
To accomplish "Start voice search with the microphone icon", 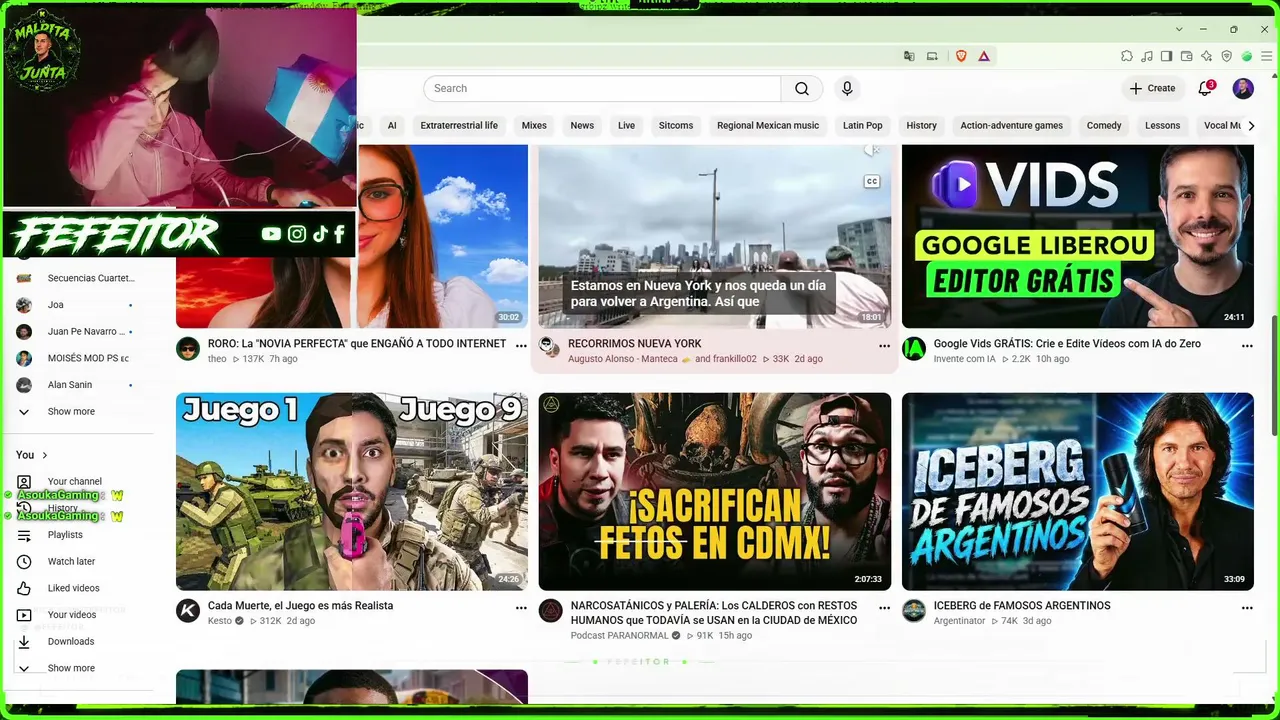I will tap(847, 89).
